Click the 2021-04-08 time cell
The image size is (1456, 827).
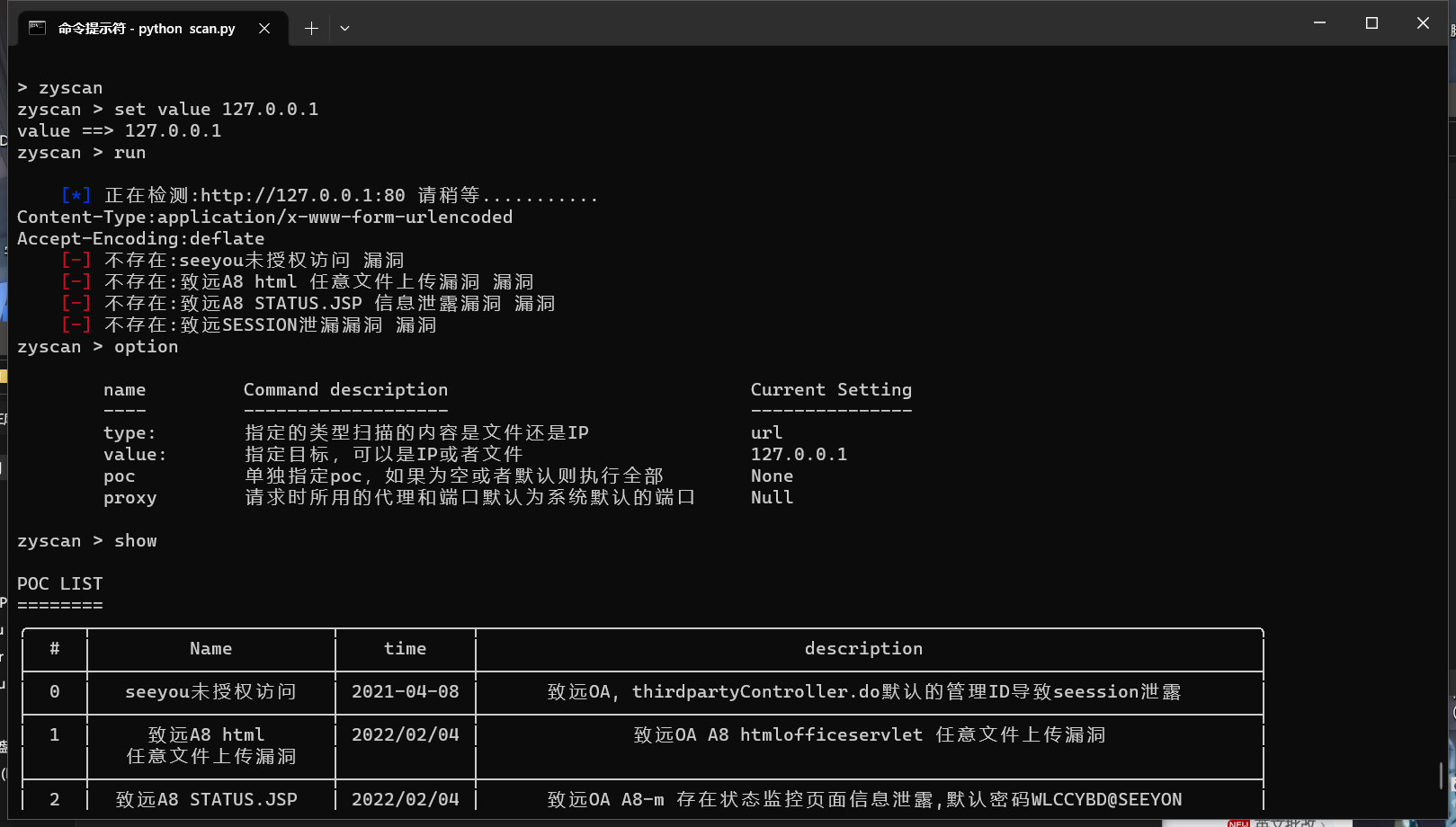405,692
